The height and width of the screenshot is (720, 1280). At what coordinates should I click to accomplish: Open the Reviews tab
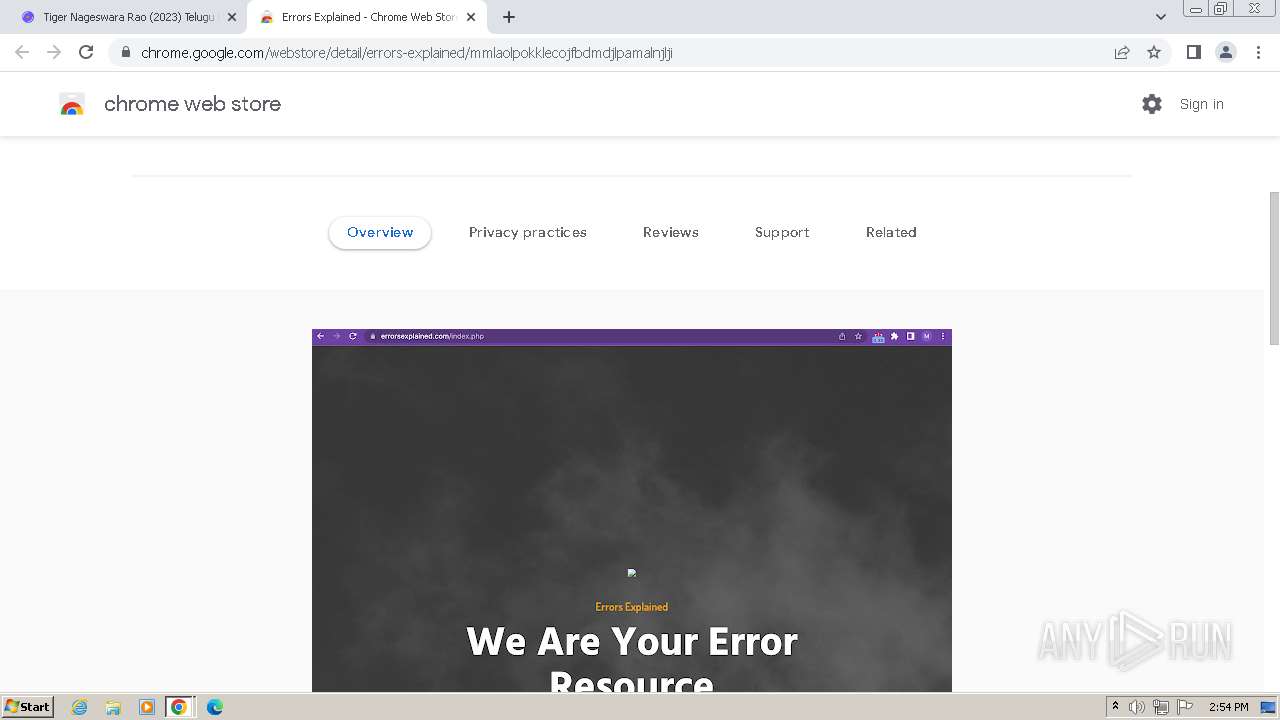[x=671, y=232]
